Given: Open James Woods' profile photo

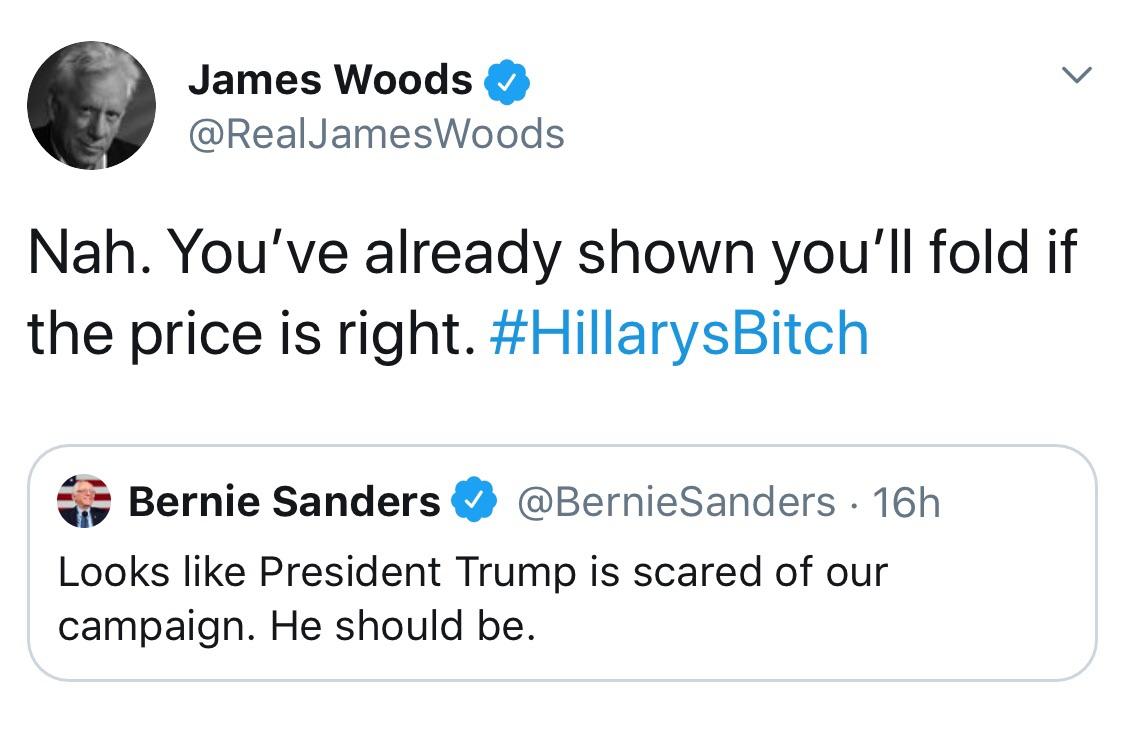Looking at the screenshot, I should click(91, 105).
